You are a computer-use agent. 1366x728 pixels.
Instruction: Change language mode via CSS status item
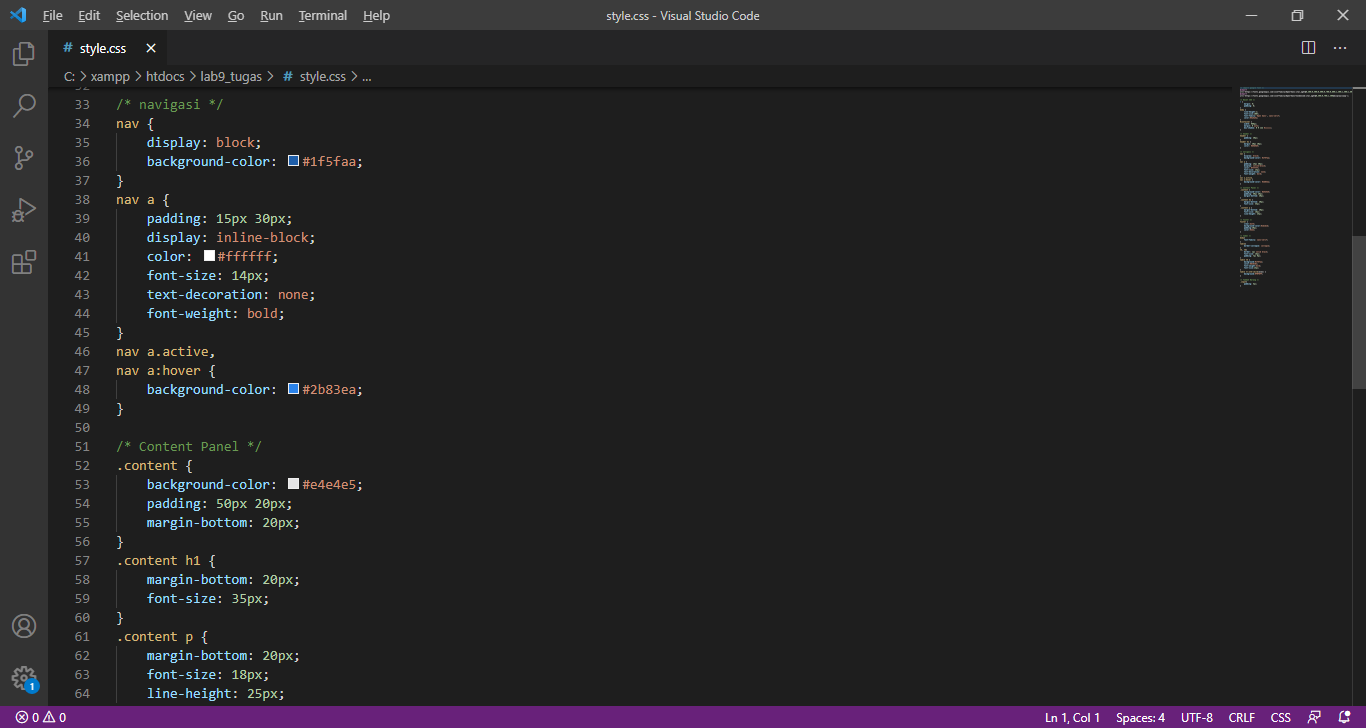[x=1281, y=718]
